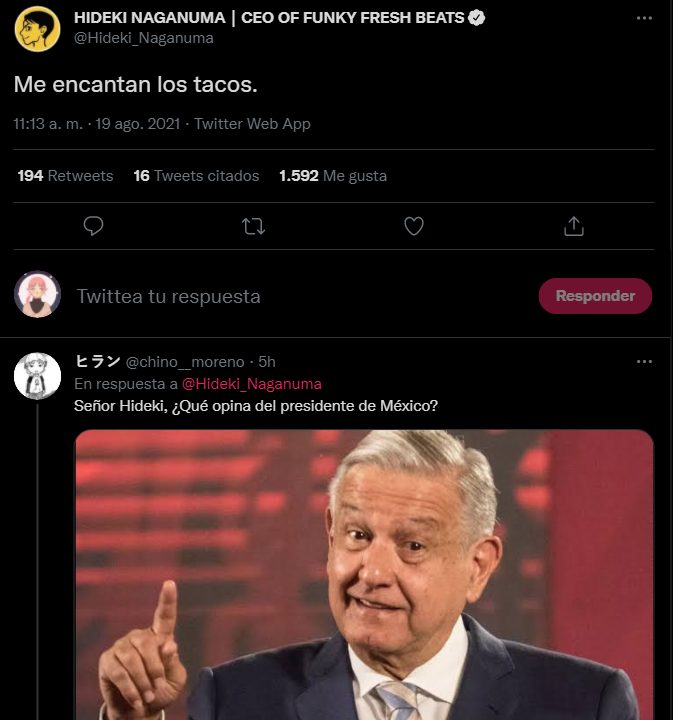Open more options on chino_moreno reply
Screen dimensions: 673x720
(645, 361)
